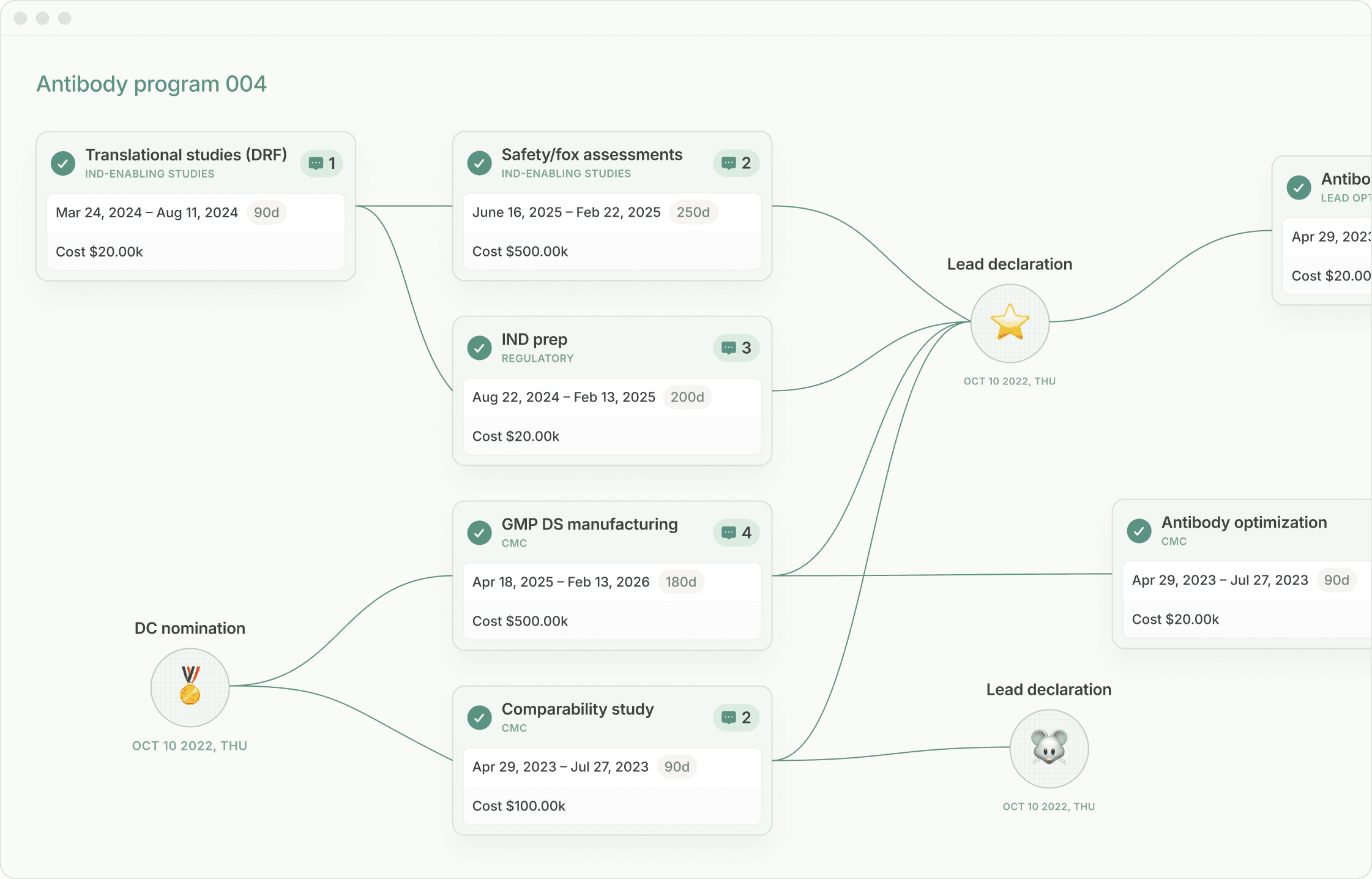The width and height of the screenshot is (1372, 879).
Task: Open the 4 comments on GMP DS manufacturing
Action: [736, 533]
